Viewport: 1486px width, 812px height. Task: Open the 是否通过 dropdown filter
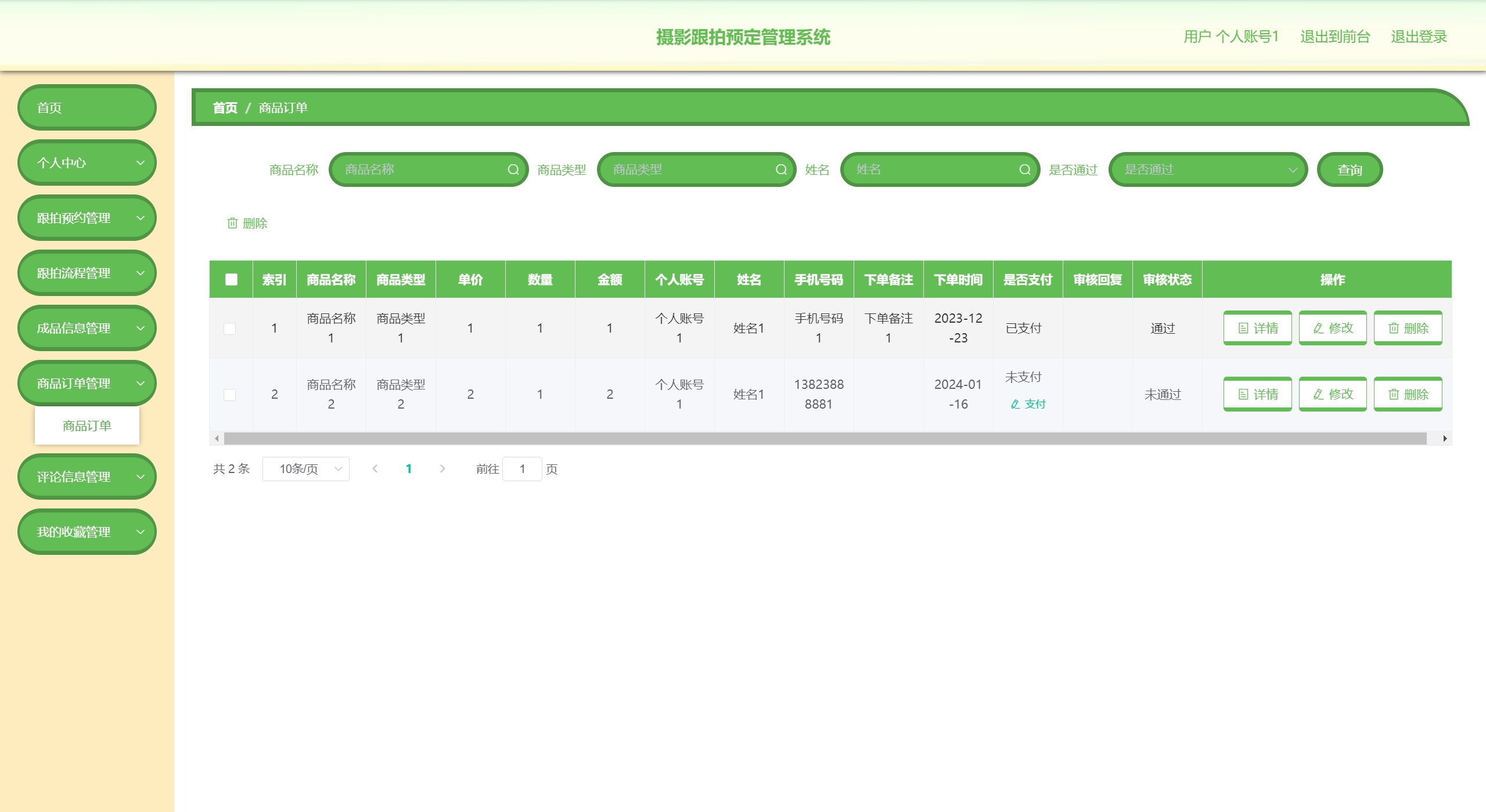1208,169
